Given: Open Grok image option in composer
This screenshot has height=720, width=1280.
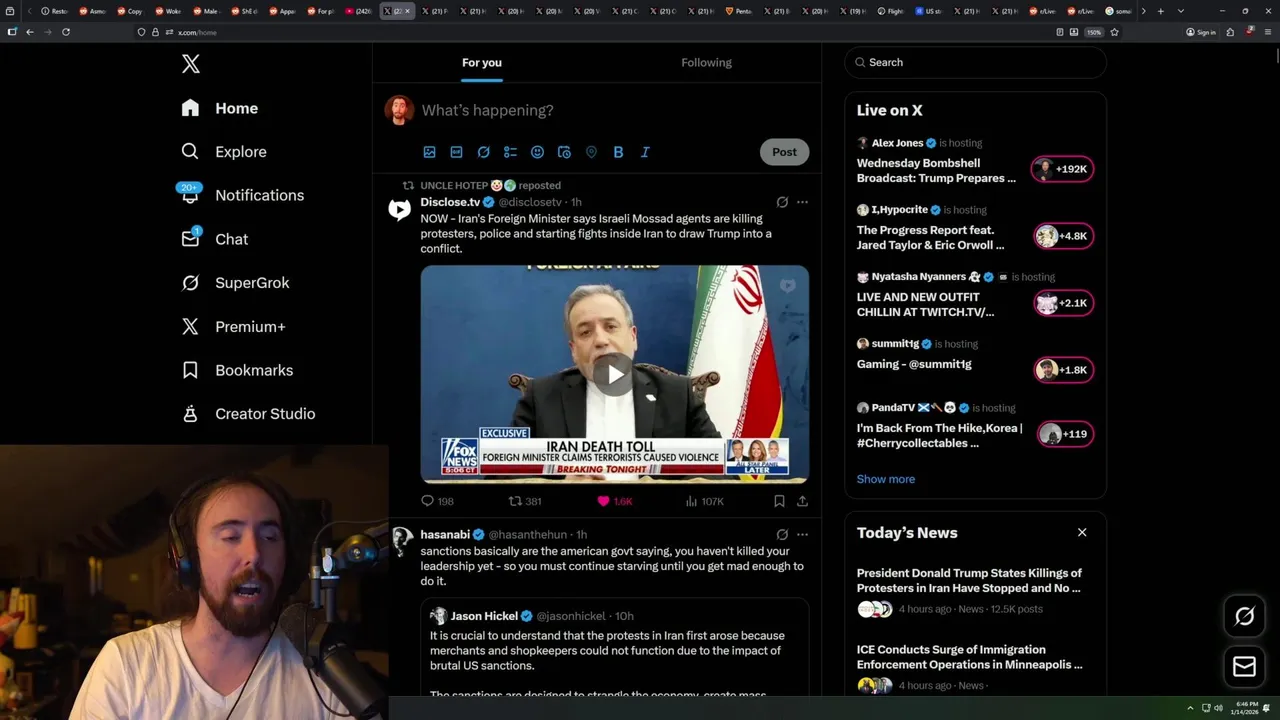Looking at the screenshot, I should click(483, 152).
